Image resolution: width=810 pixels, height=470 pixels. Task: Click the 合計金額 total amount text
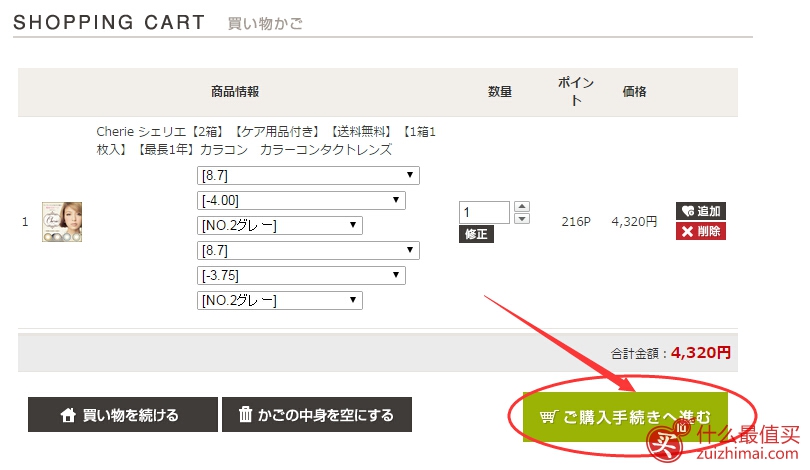point(671,353)
